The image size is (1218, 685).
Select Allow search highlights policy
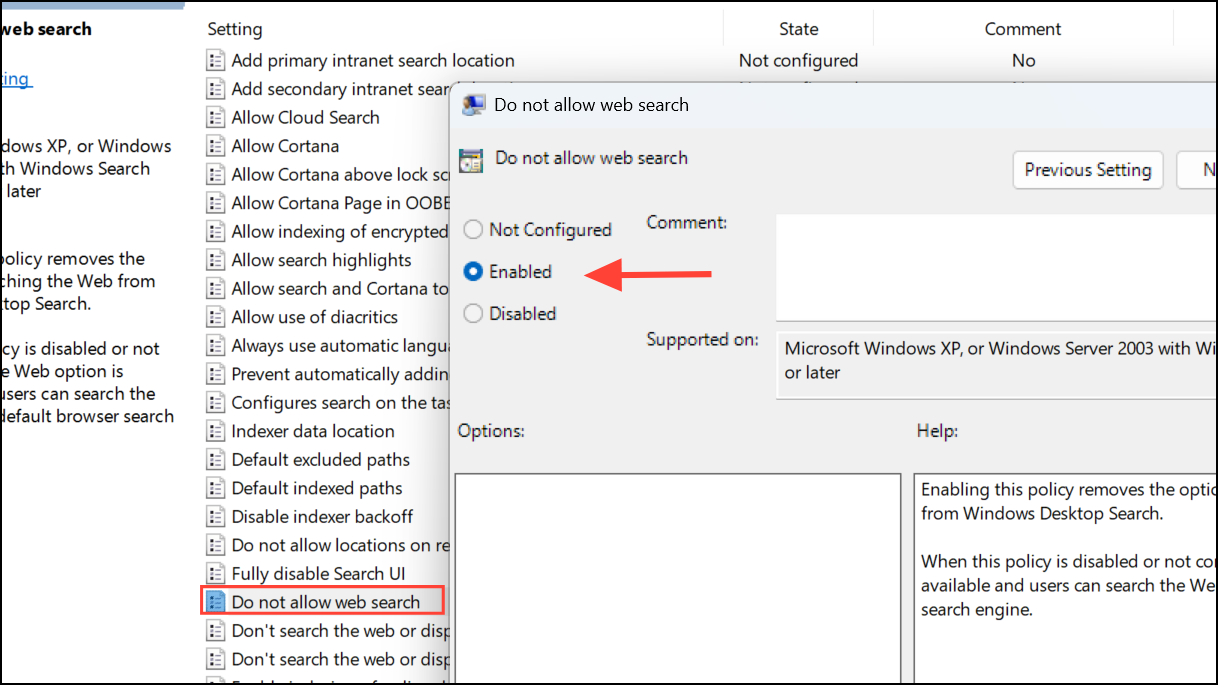click(321, 260)
